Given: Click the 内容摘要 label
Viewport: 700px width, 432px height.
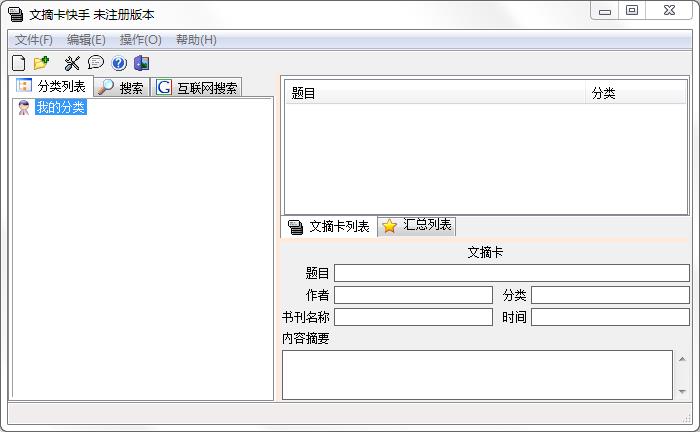Looking at the screenshot, I should click(306, 338).
